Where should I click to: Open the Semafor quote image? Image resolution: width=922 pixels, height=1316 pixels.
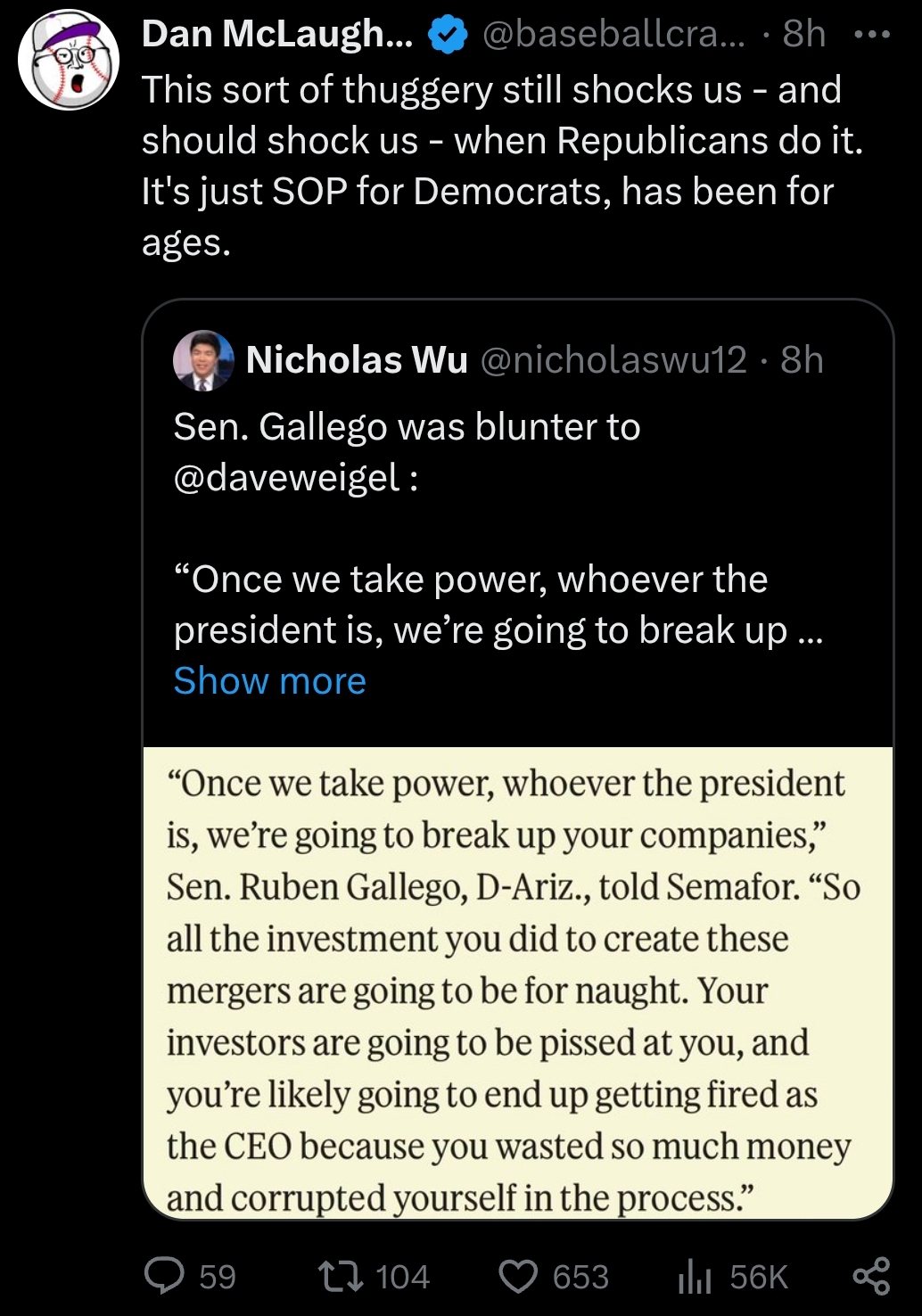[517, 983]
